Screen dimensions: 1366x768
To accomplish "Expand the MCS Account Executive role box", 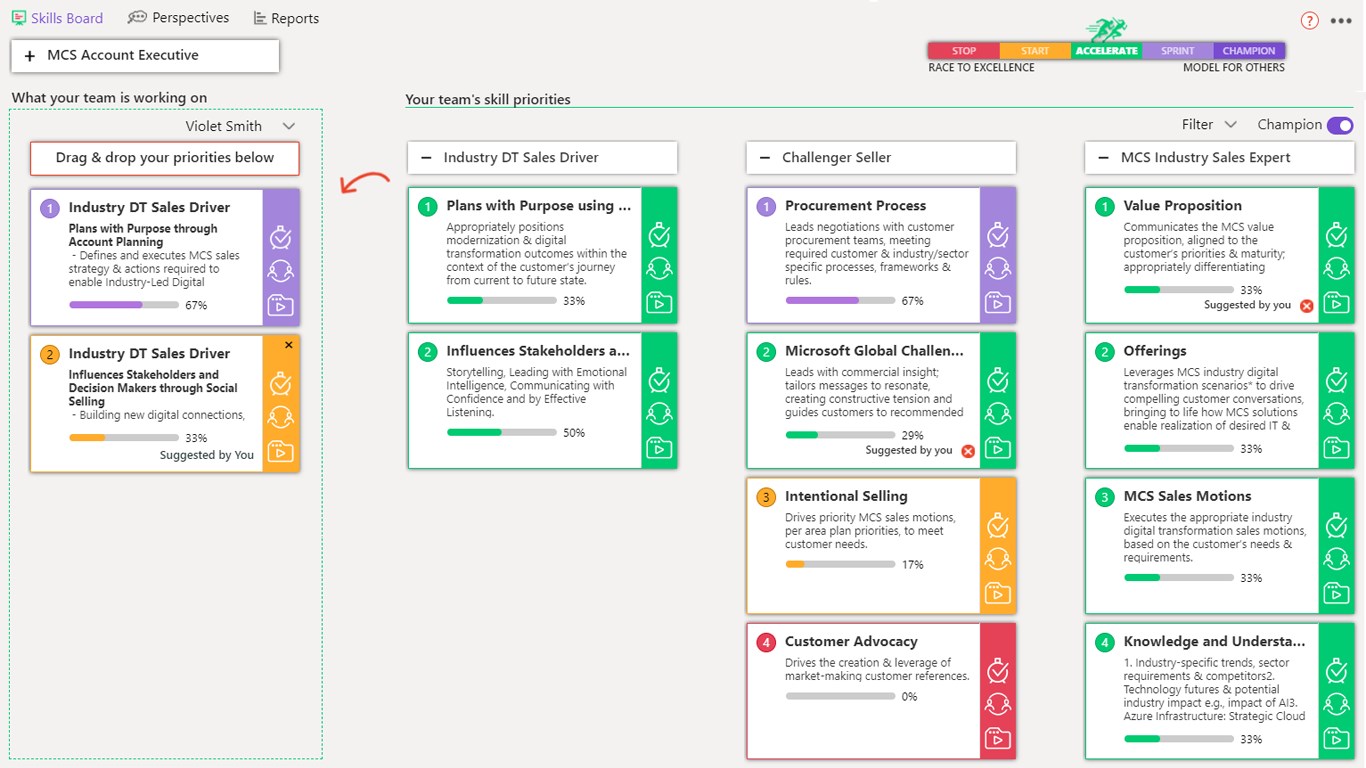I will tap(145, 56).
